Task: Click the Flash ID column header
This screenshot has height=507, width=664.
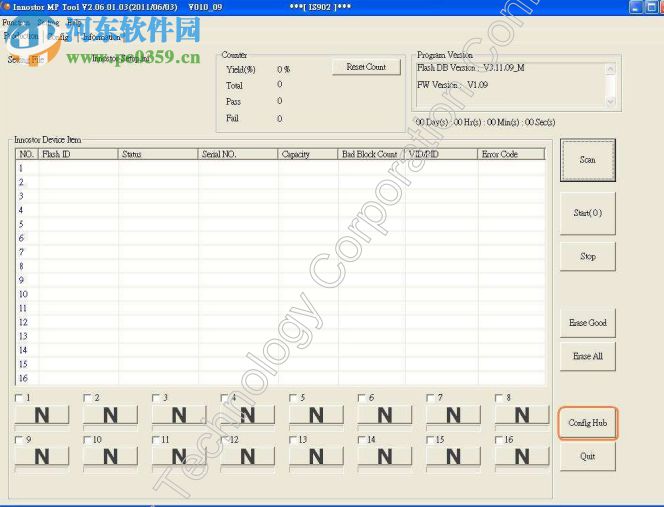Action: tap(78, 154)
